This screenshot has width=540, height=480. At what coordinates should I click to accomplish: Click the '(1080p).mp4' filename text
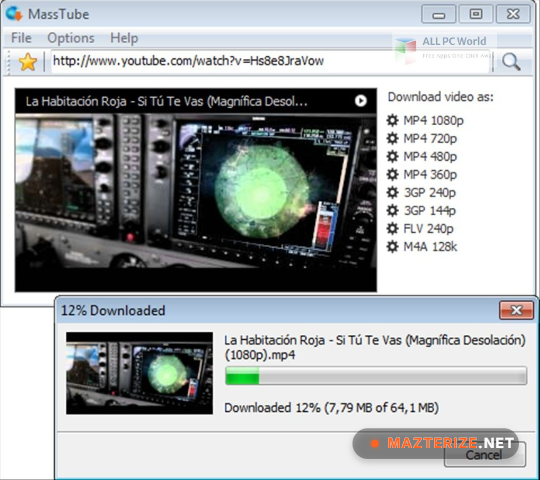click(260, 355)
